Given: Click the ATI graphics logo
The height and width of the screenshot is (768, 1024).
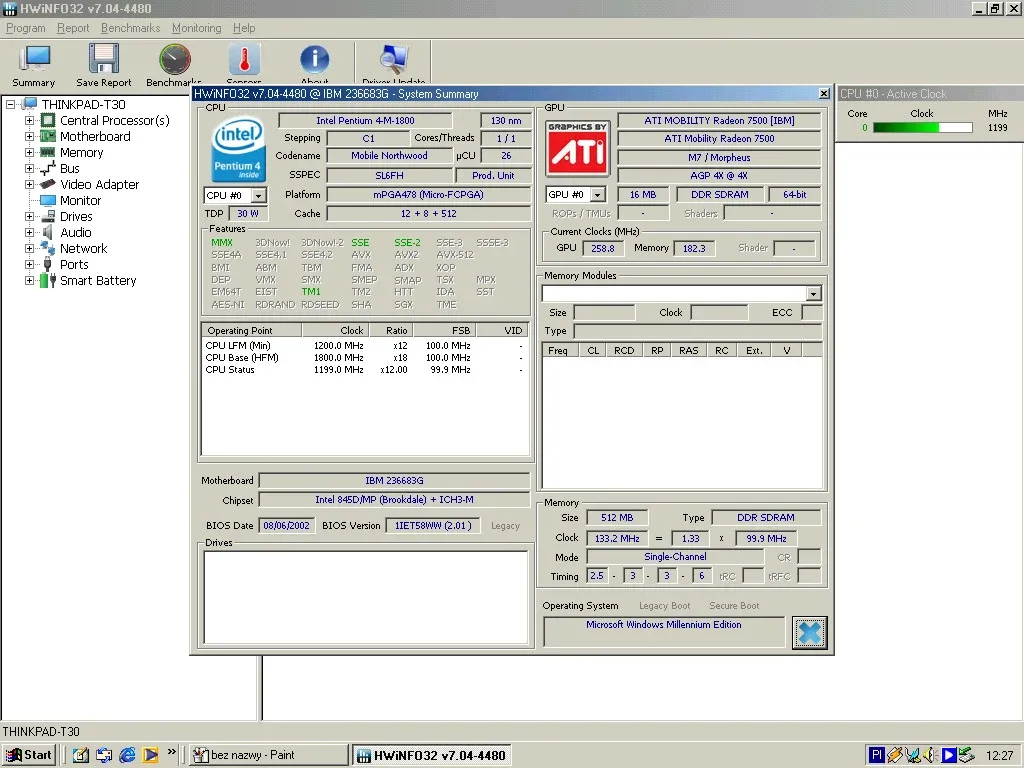Looking at the screenshot, I should click(577, 148).
